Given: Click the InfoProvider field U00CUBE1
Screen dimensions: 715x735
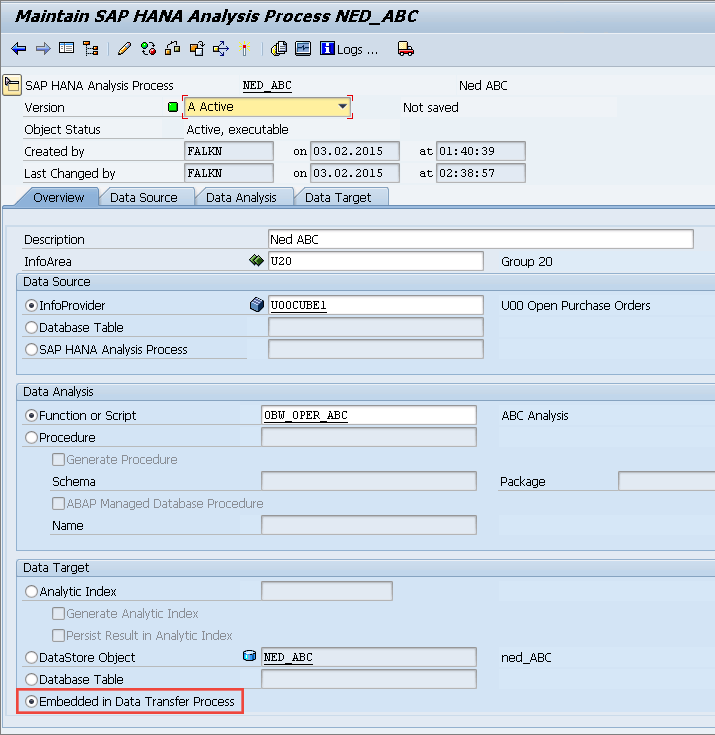Looking at the screenshot, I should pos(376,305).
